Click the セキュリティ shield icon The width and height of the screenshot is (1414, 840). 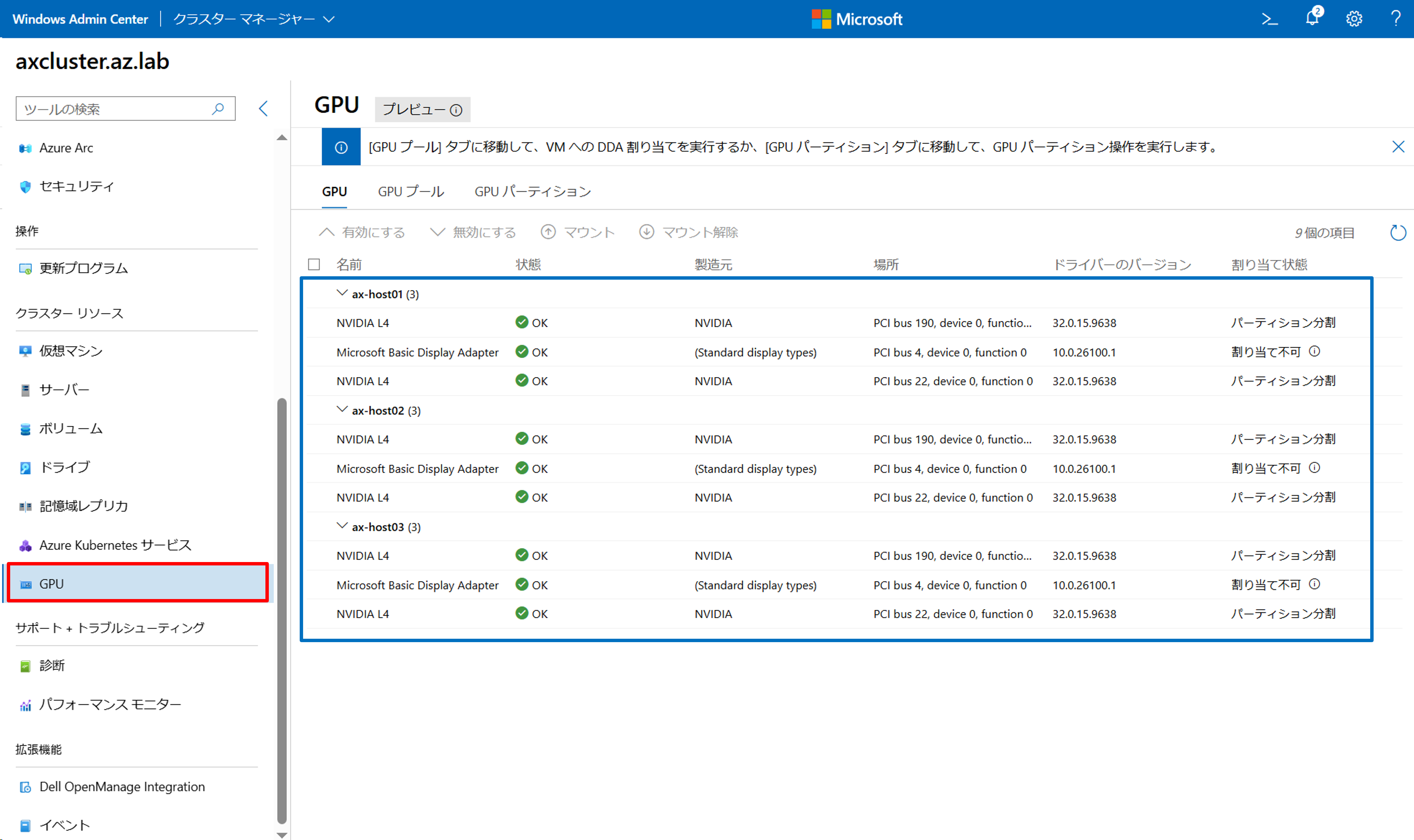pos(25,187)
